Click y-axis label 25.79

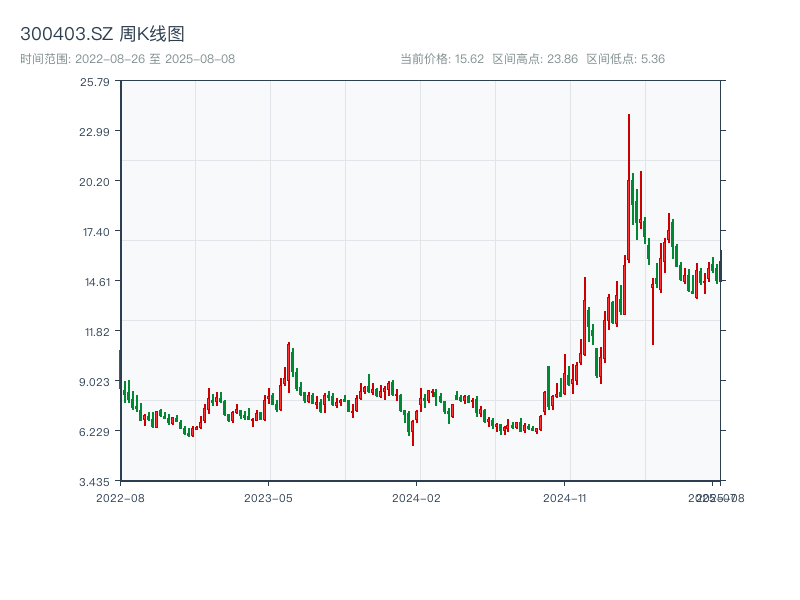click(94, 82)
